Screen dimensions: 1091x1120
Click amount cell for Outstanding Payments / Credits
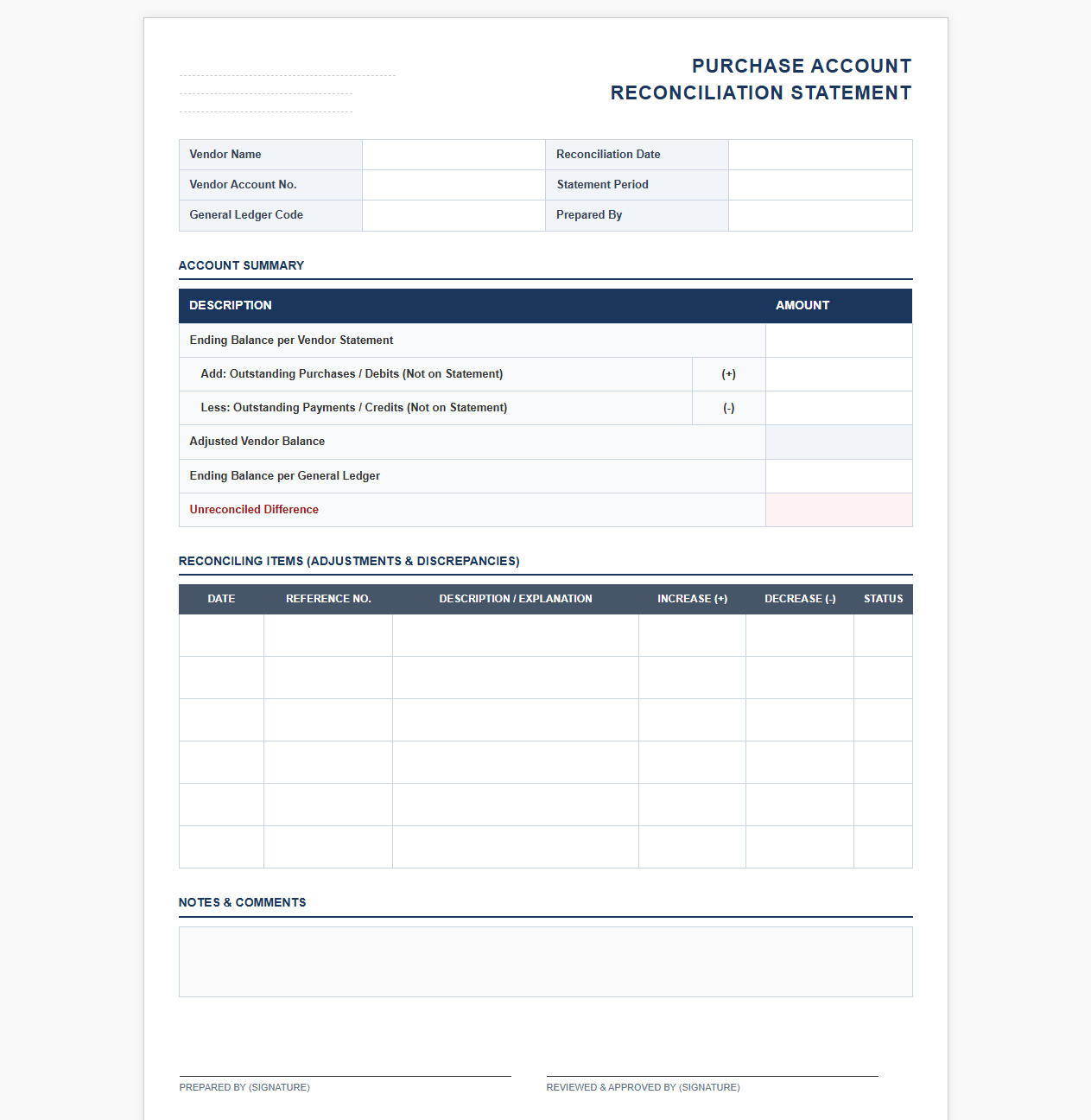(x=839, y=408)
